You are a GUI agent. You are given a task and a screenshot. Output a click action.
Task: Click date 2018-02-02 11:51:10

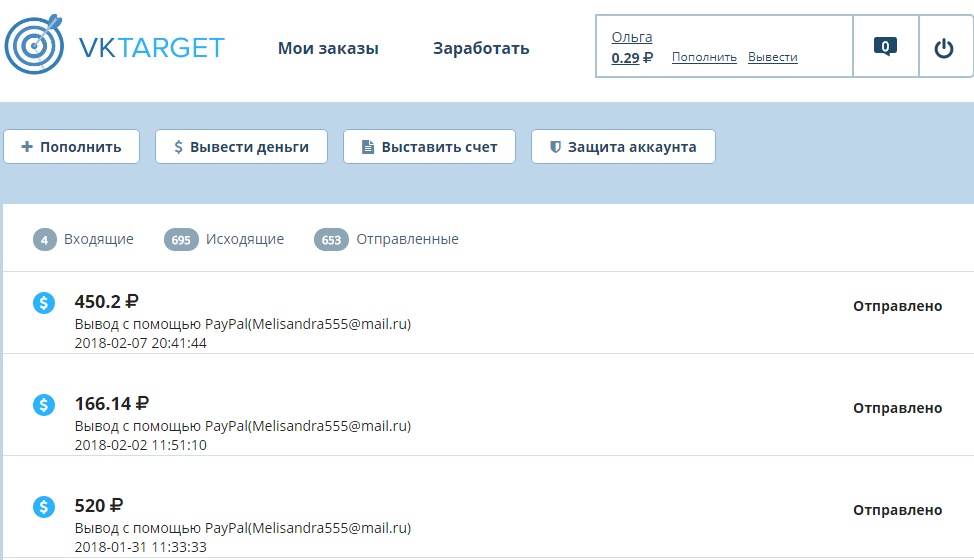pyautogui.click(x=140, y=445)
